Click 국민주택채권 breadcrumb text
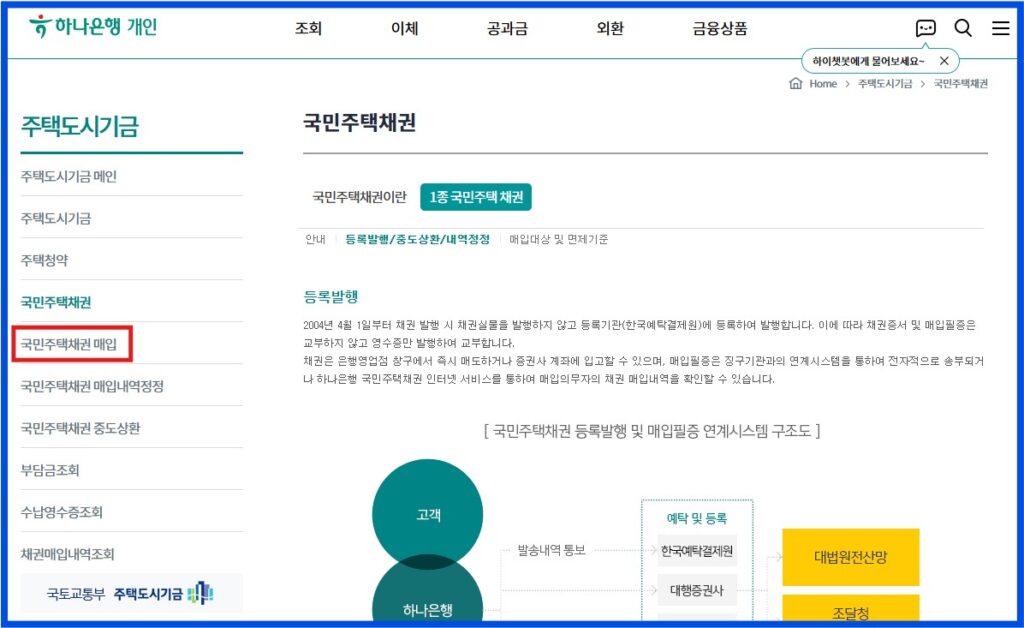This screenshot has height=628, width=1024. [961, 84]
